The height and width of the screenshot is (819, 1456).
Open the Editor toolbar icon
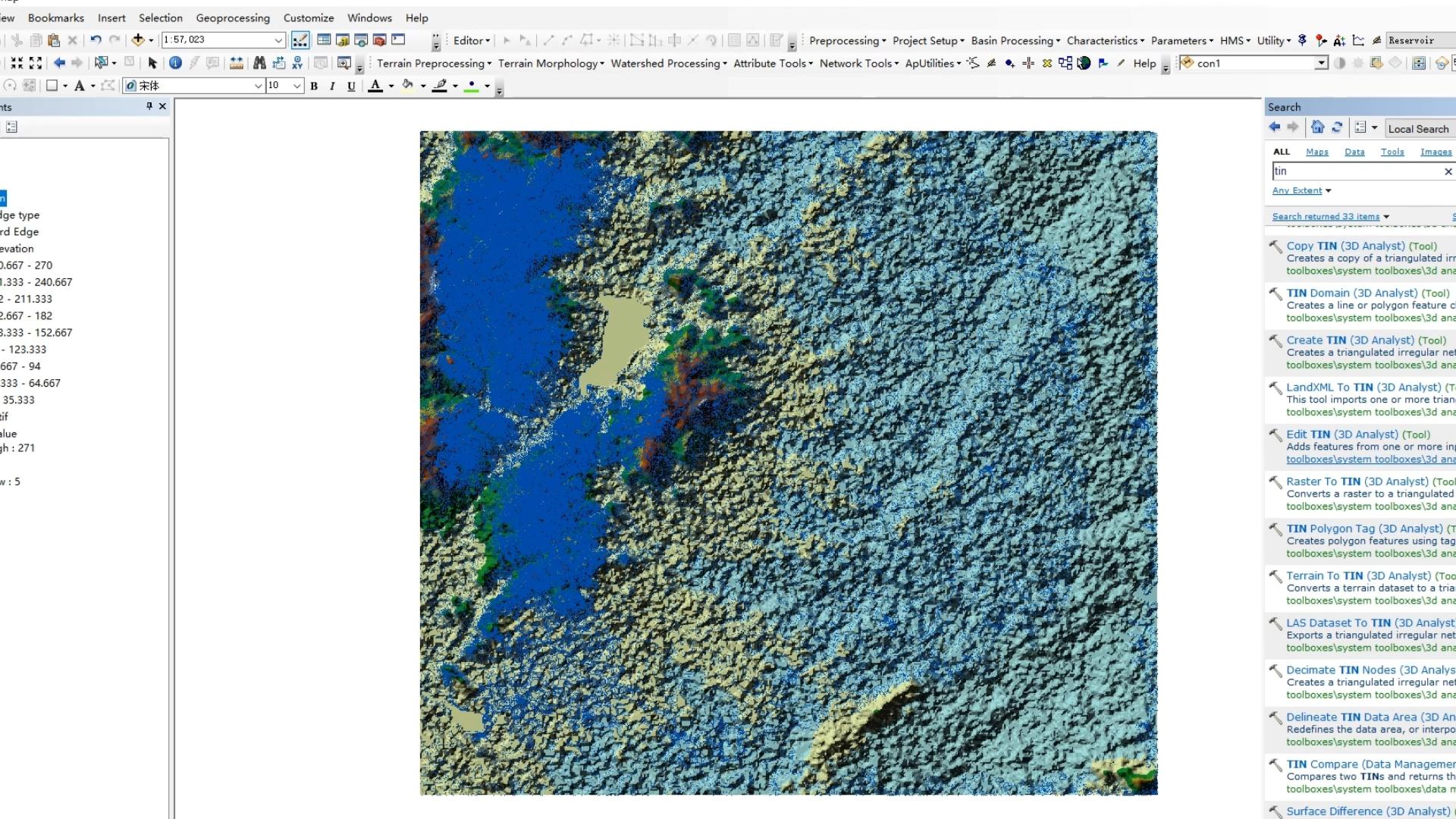pyautogui.click(x=300, y=40)
